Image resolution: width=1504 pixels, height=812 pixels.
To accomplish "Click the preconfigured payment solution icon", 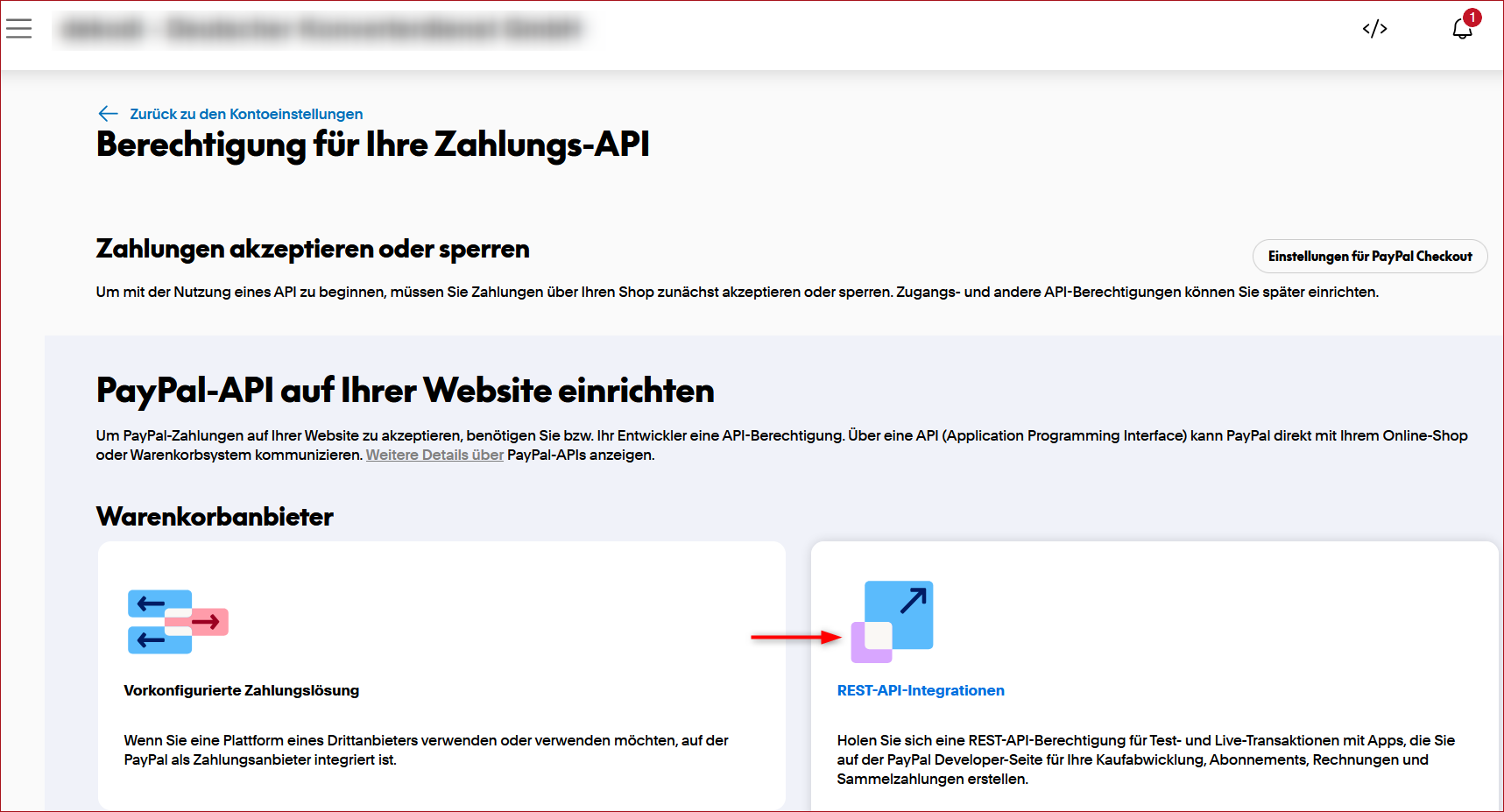I will [178, 622].
